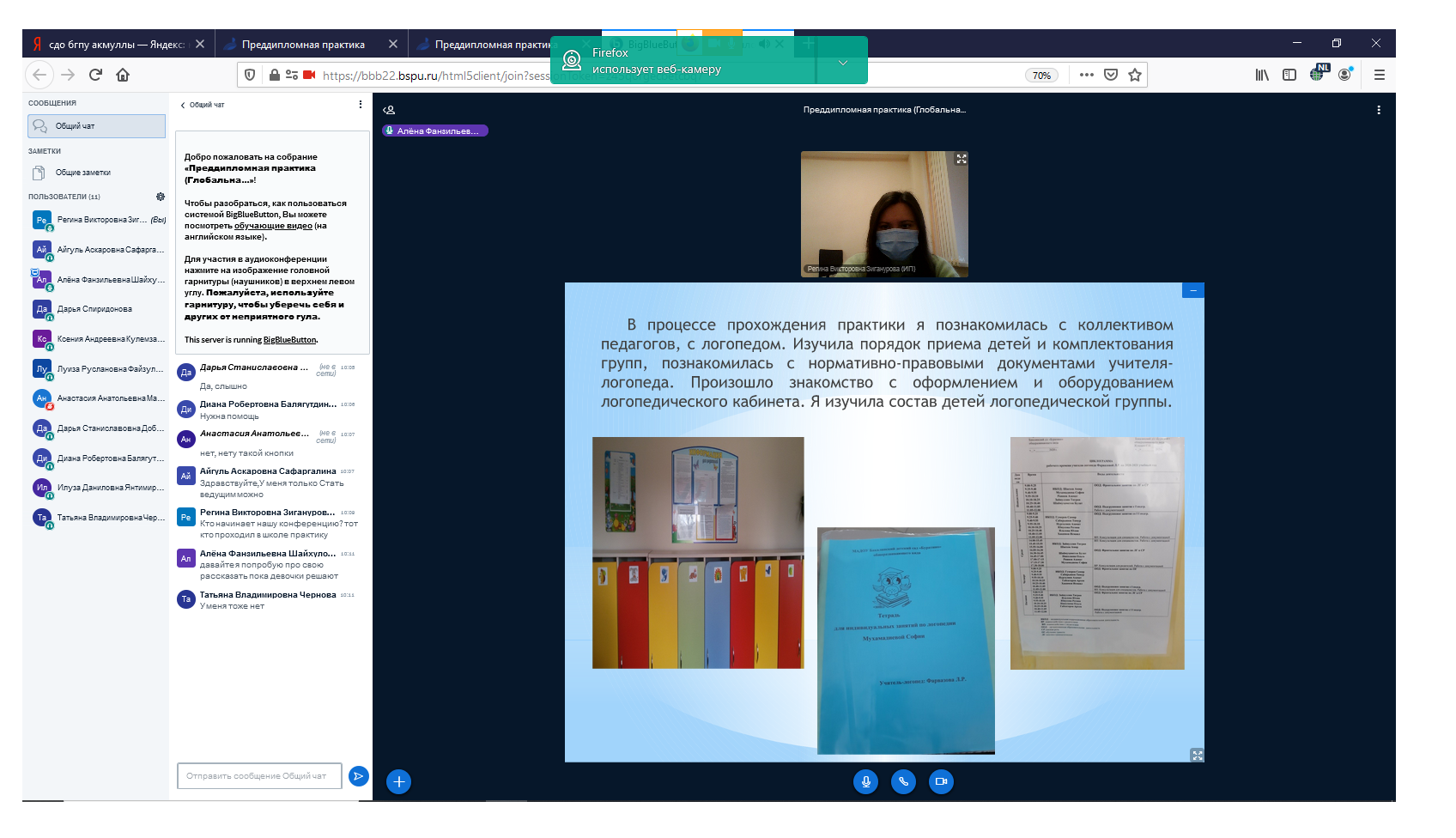Toggle webcam sharing with the camera button
1456x838 pixels.
tap(941, 782)
